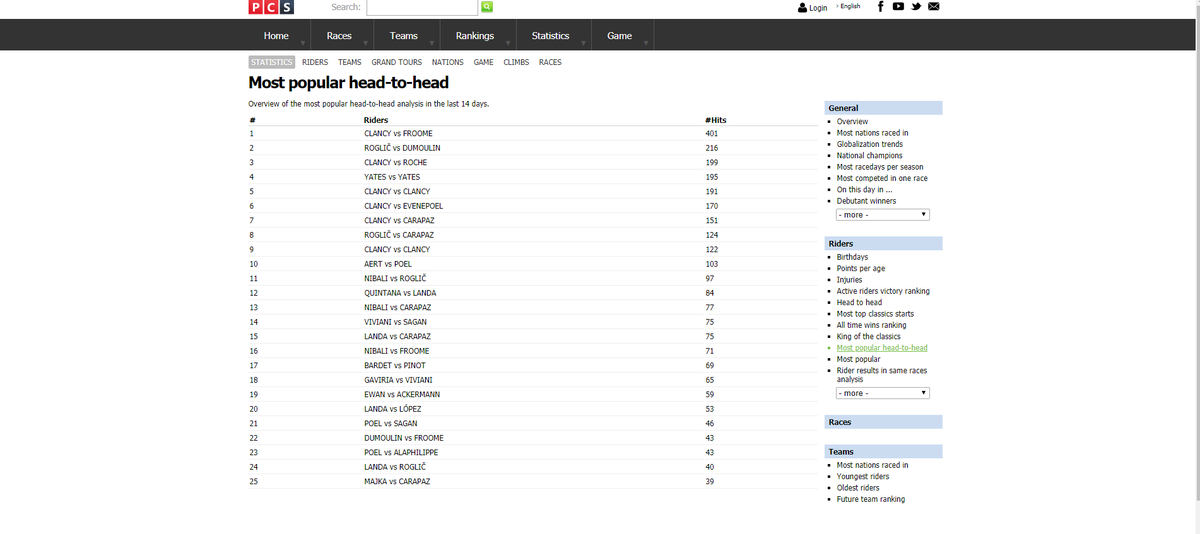Open the YouTube channel icon
The height and width of the screenshot is (534, 1200).
[x=898, y=6]
